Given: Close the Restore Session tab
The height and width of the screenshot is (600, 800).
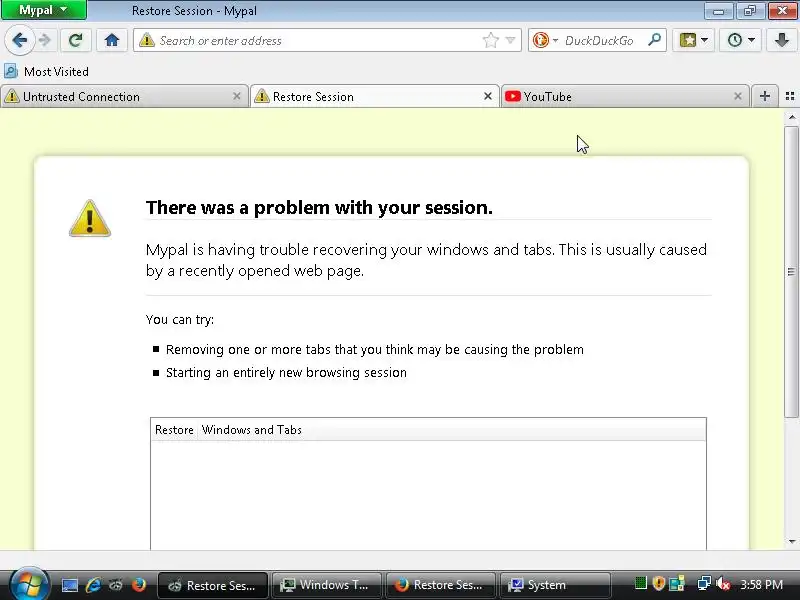Looking at the screenshot, I should click(488, 96).
